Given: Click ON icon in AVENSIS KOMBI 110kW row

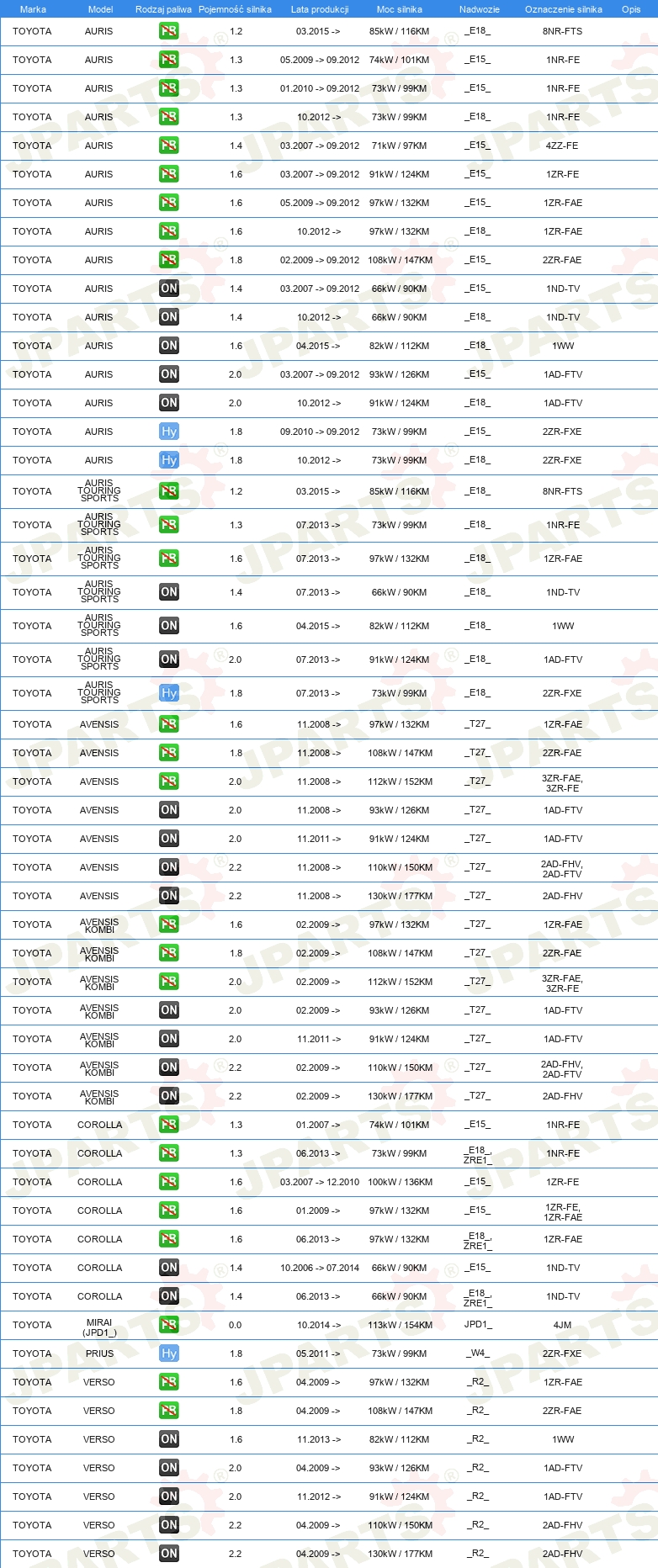Looking at the screenshot, I should (168, 1067).
